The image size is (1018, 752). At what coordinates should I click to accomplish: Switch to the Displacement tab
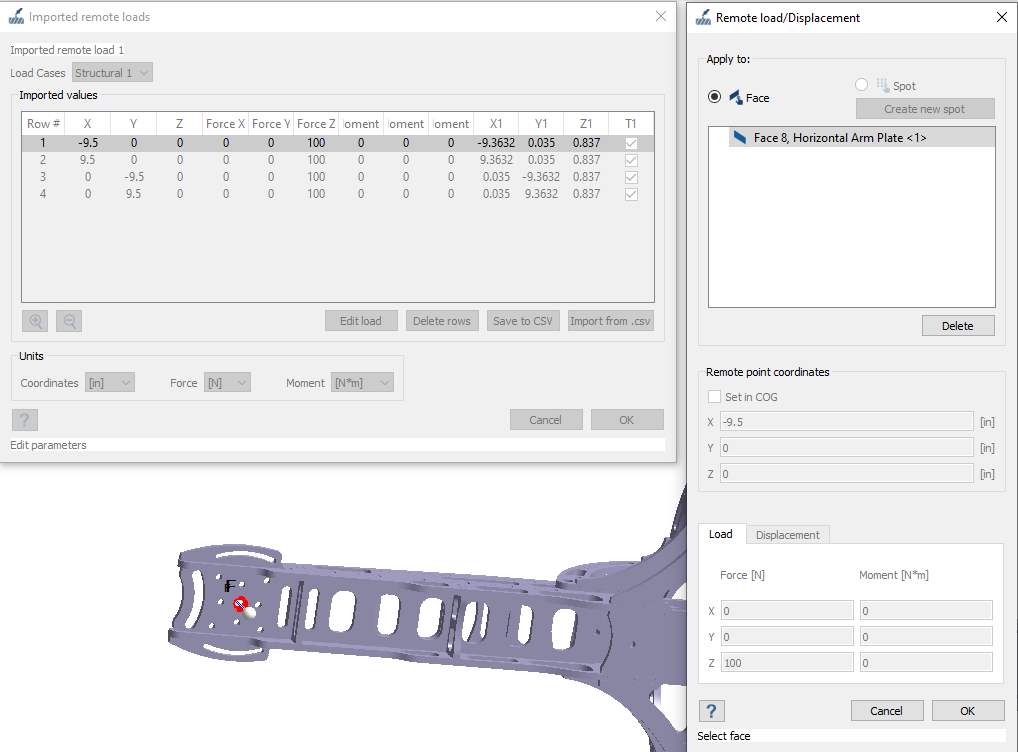point(787,535)
